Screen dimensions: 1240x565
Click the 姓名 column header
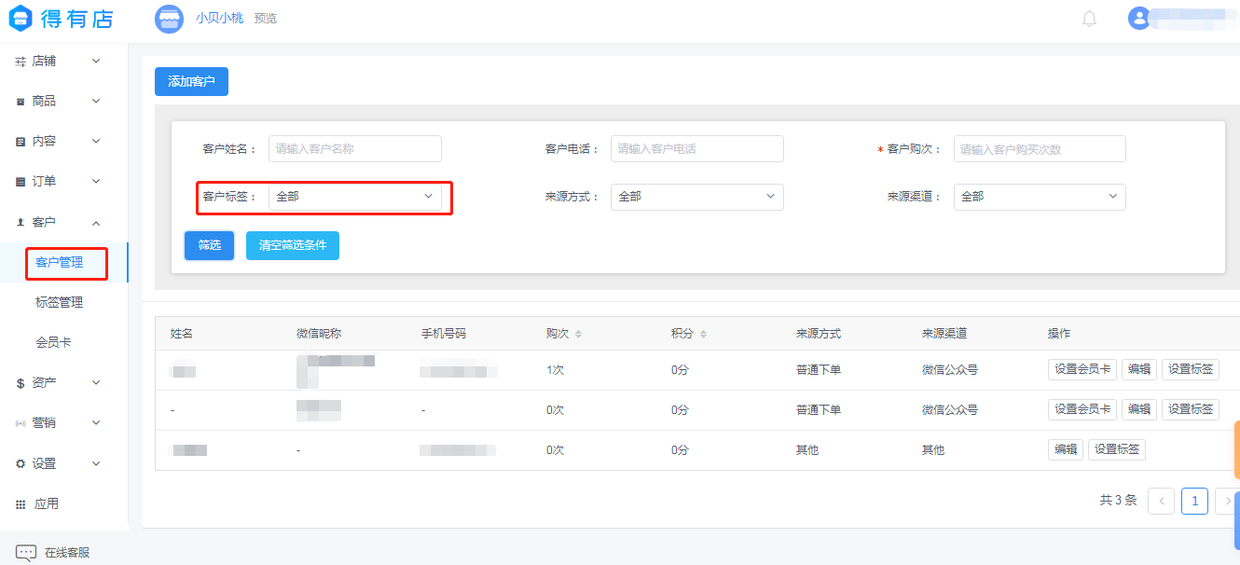tap(181, 334)
